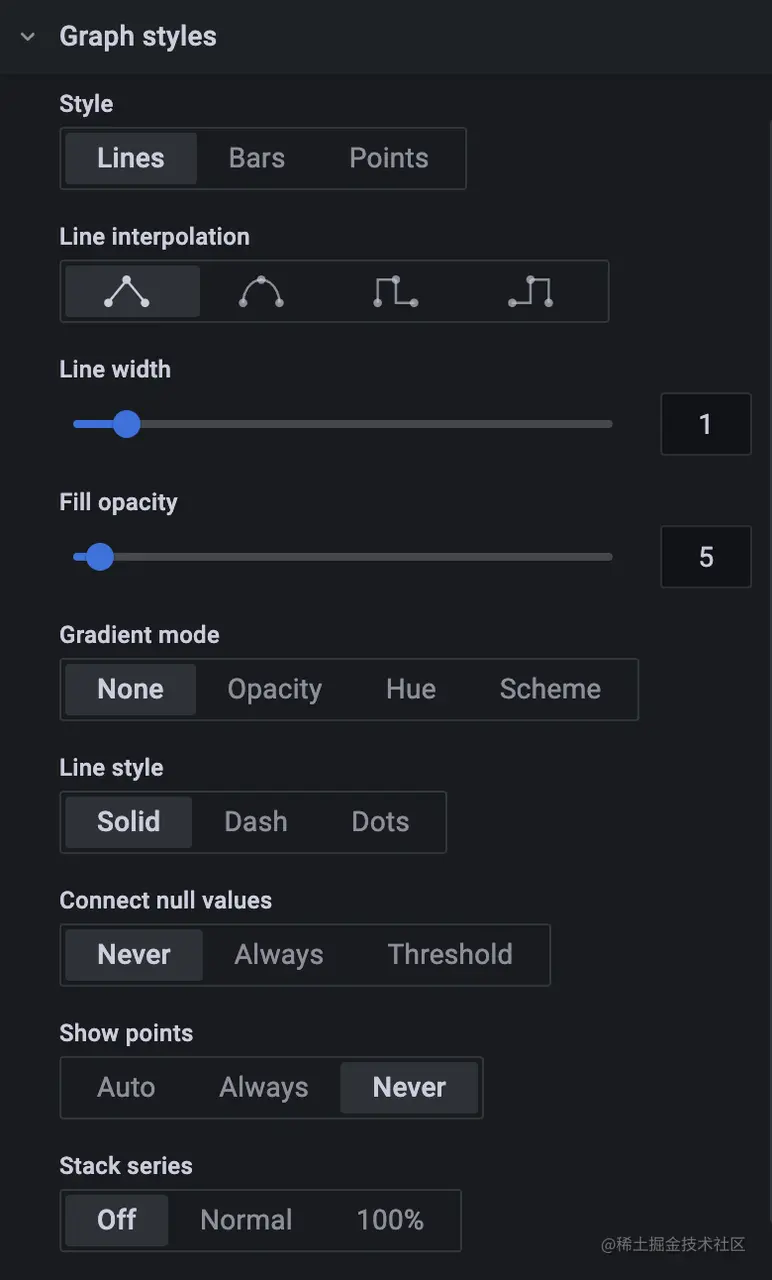Click the Line width slider handle
The width and height of the screenshot is (772, 1280).
tap(126, 424)
